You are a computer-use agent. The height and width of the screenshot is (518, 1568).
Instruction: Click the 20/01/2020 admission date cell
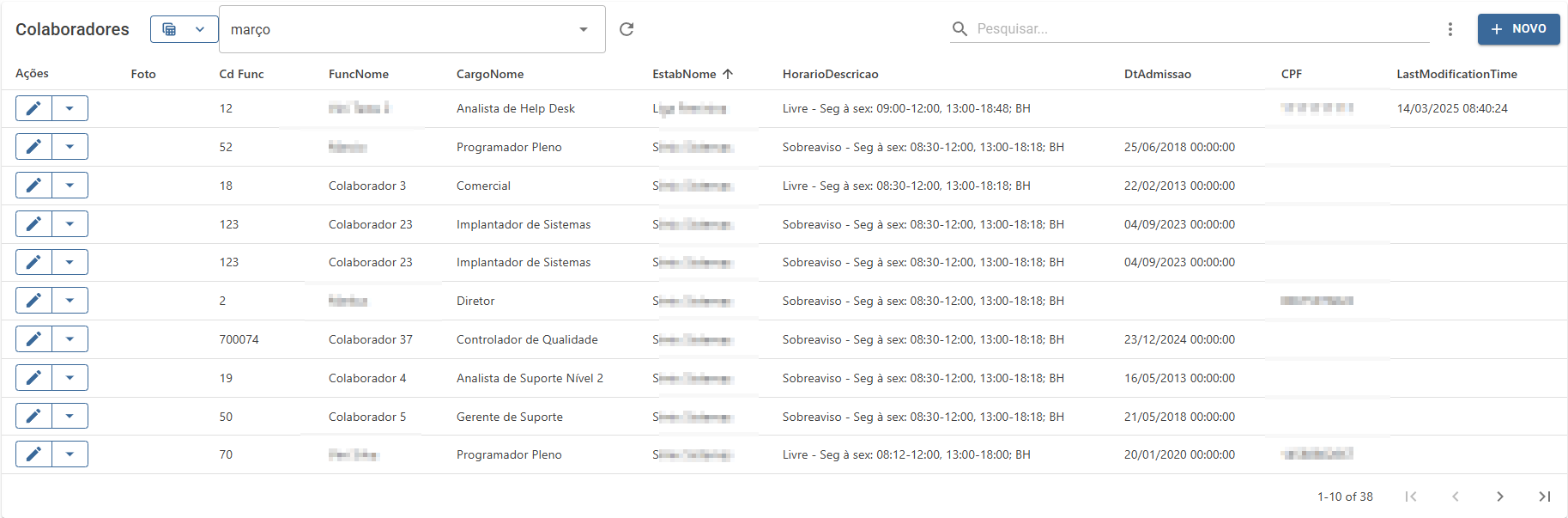pos(1179,454)
